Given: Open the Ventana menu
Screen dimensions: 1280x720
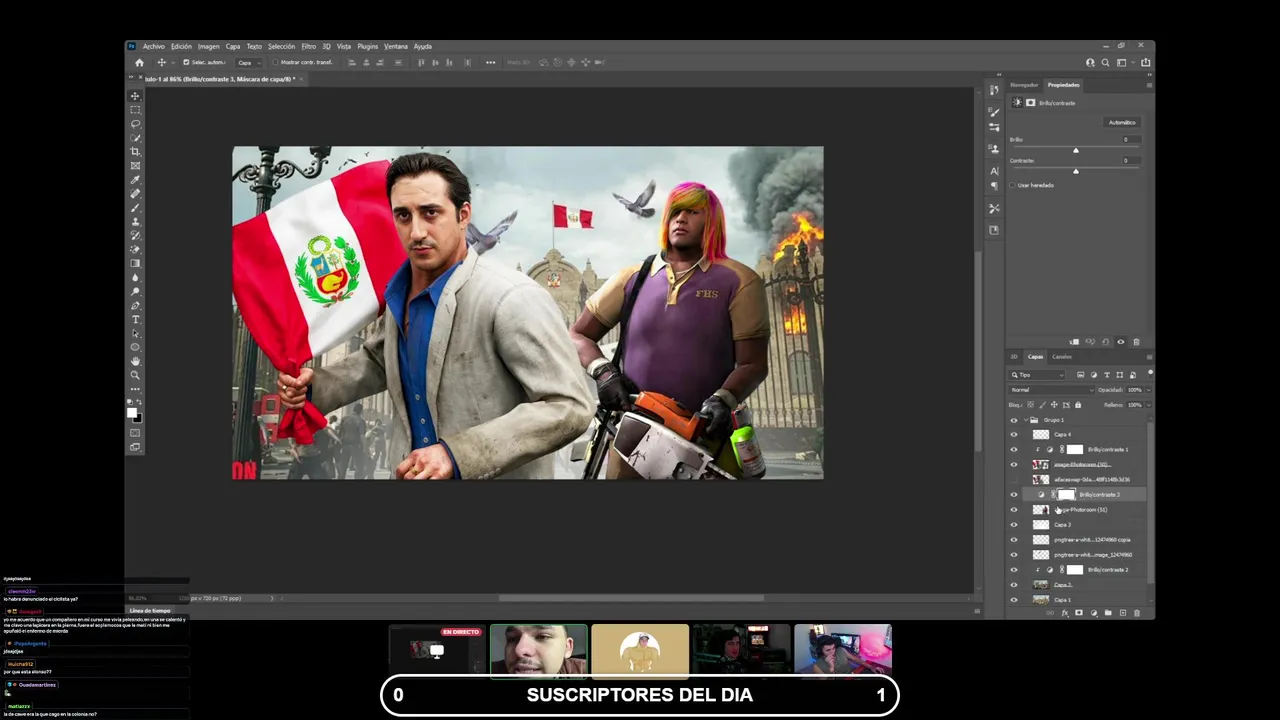Looking at the screenshot, I should 396,46.
